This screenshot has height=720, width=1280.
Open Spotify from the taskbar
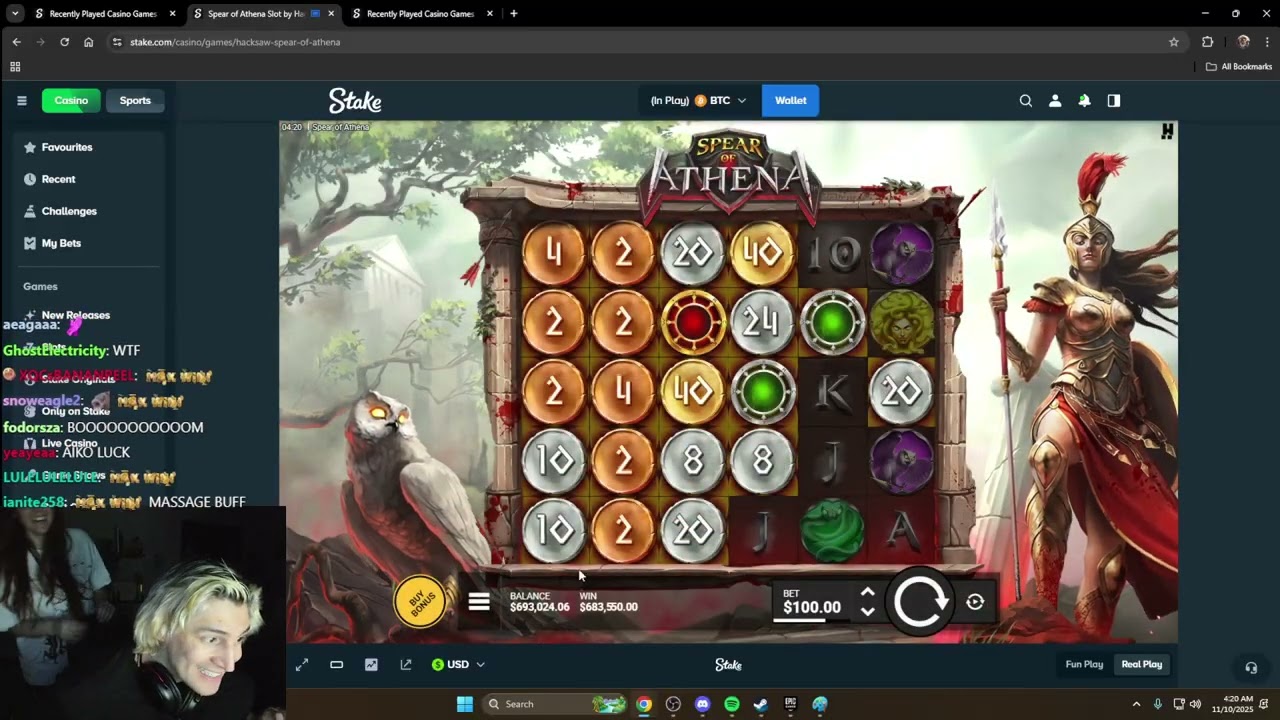(731, 704)
